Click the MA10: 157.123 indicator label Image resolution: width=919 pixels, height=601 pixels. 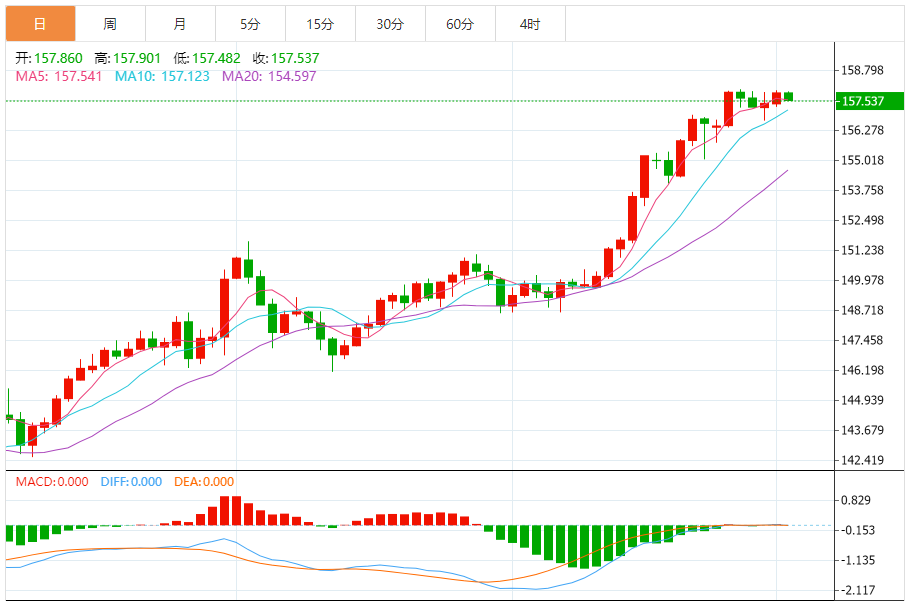162,76
